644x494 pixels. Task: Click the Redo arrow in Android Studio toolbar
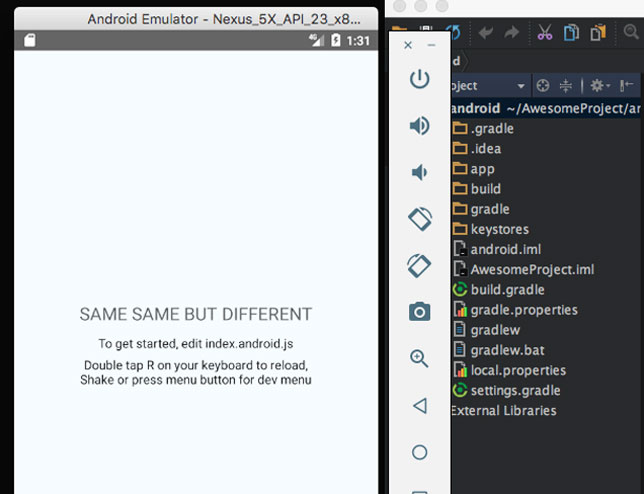[512, 32]
